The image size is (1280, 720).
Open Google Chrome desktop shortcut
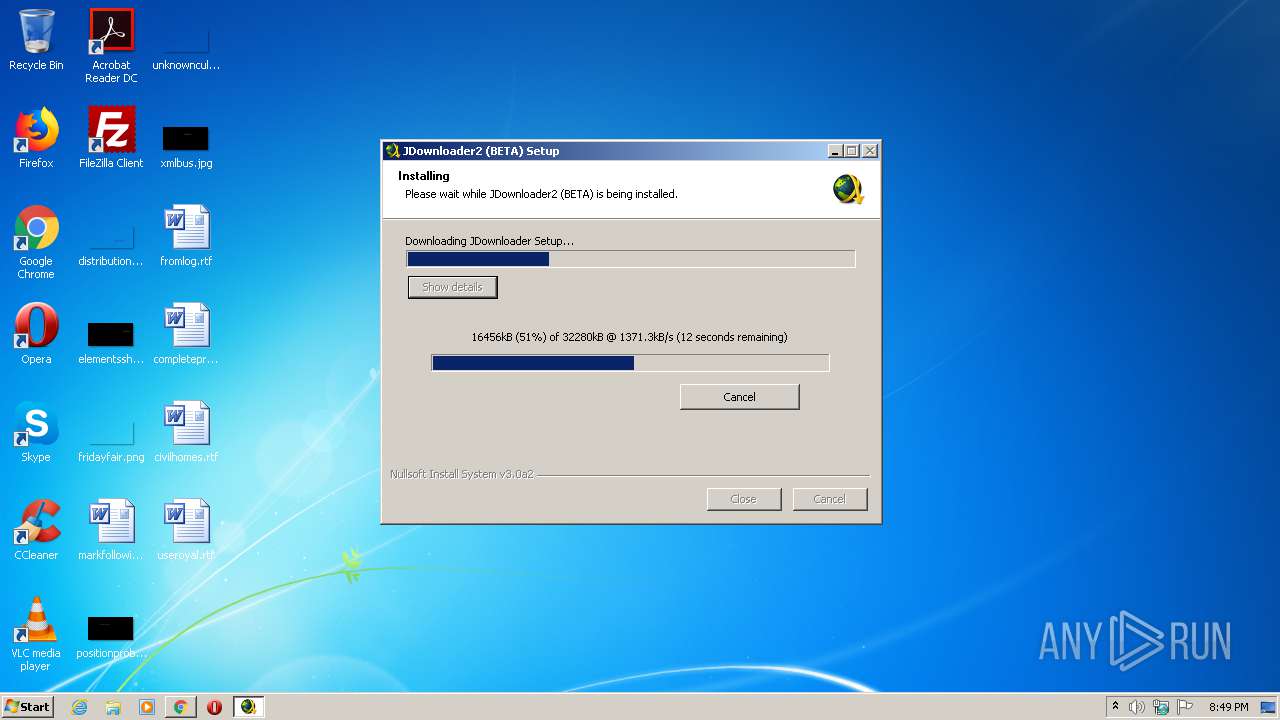click(x=36, y=242)
